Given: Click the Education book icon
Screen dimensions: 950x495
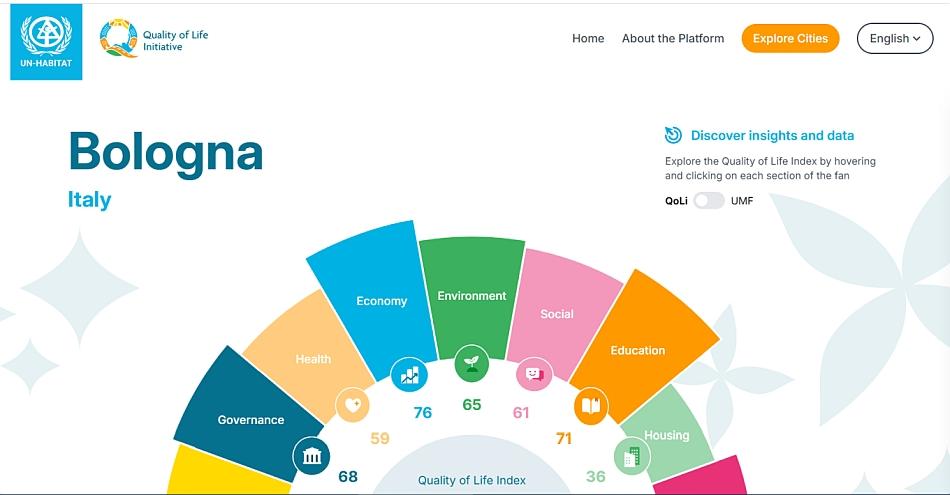Looking at the screenshot, I should click(x=590, y=406).
